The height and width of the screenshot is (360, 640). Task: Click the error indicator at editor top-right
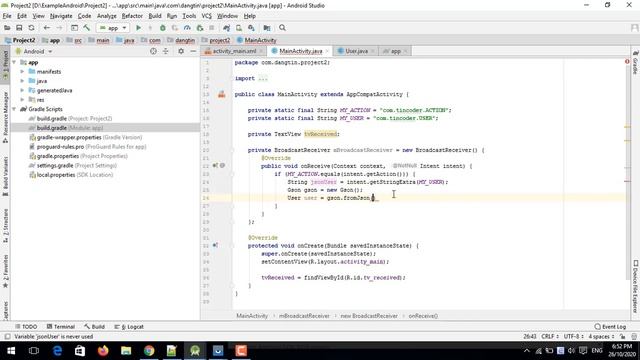point(627,62)
